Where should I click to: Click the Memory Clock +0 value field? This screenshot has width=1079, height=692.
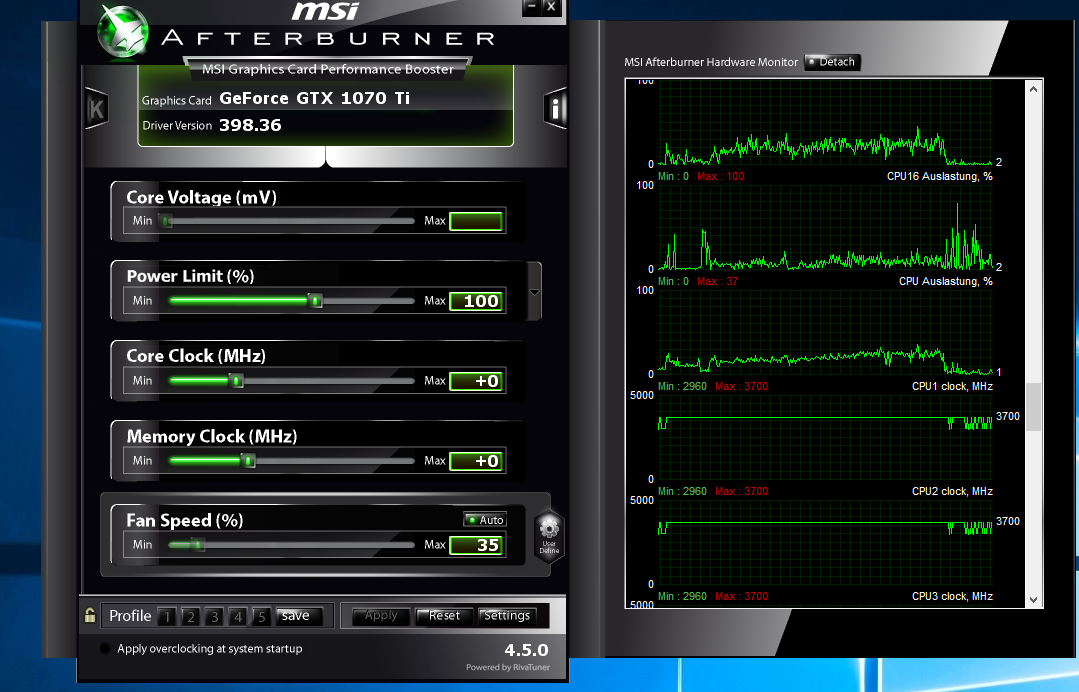(x=476, y=460)
